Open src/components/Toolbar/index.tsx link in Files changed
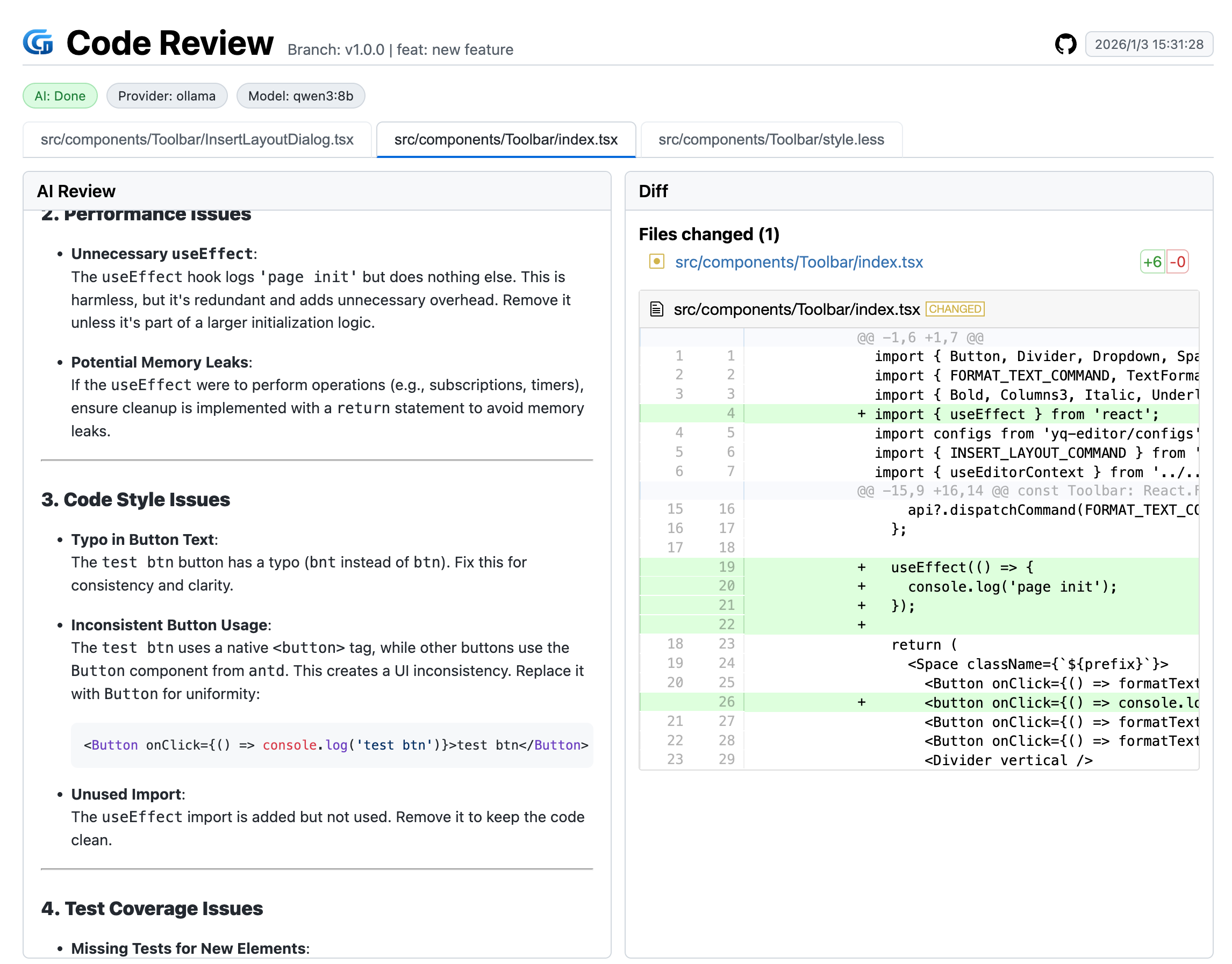The height and width of the screenshot is (964, 1232). 798,262
